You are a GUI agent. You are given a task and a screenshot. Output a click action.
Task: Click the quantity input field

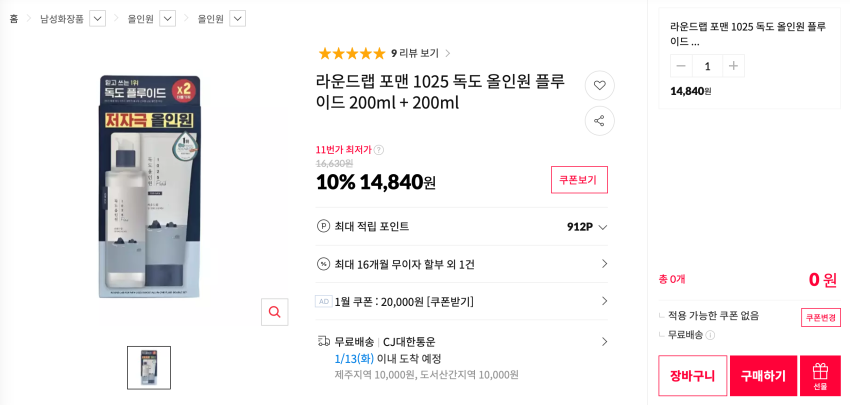pyautogui.click(x=707, y=66)
